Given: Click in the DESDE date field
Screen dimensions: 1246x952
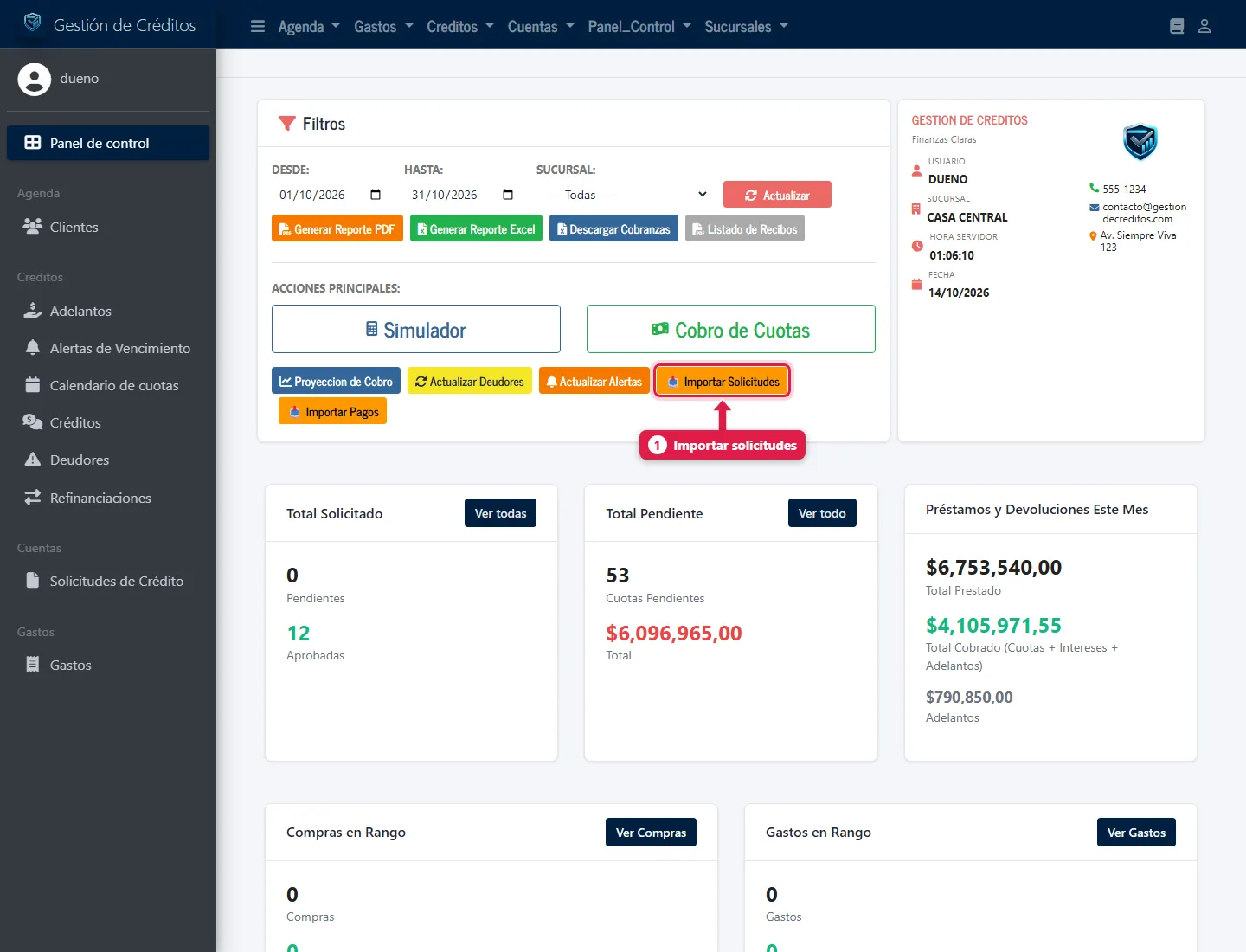Looking at the screenshot, I should pyautogui.click(x=331, y=195).
